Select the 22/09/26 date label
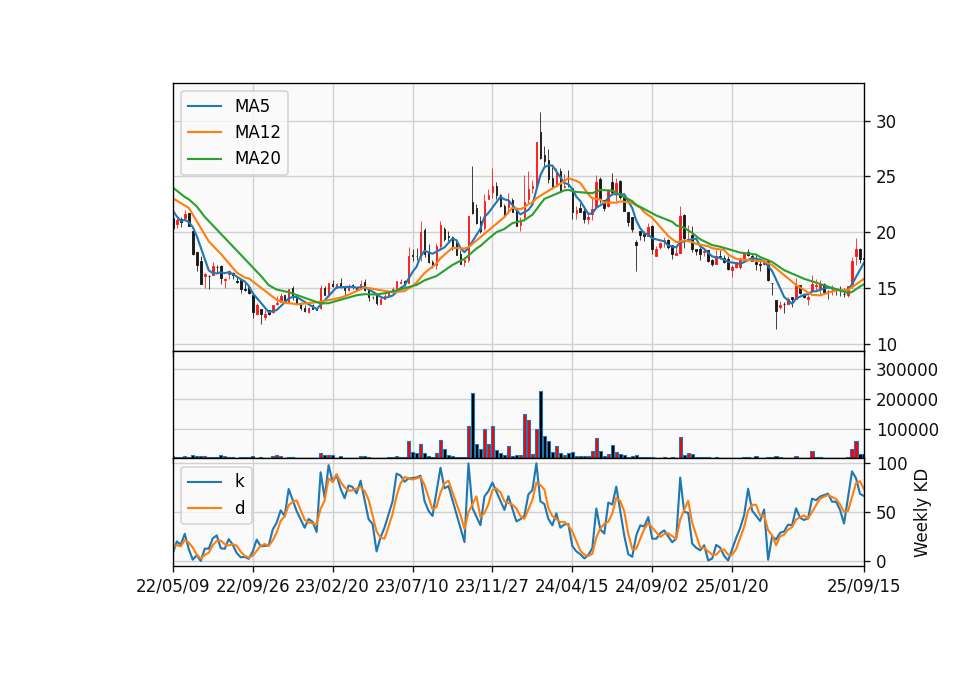Viewport: 960px width, 690px height. tap(253, 586)
